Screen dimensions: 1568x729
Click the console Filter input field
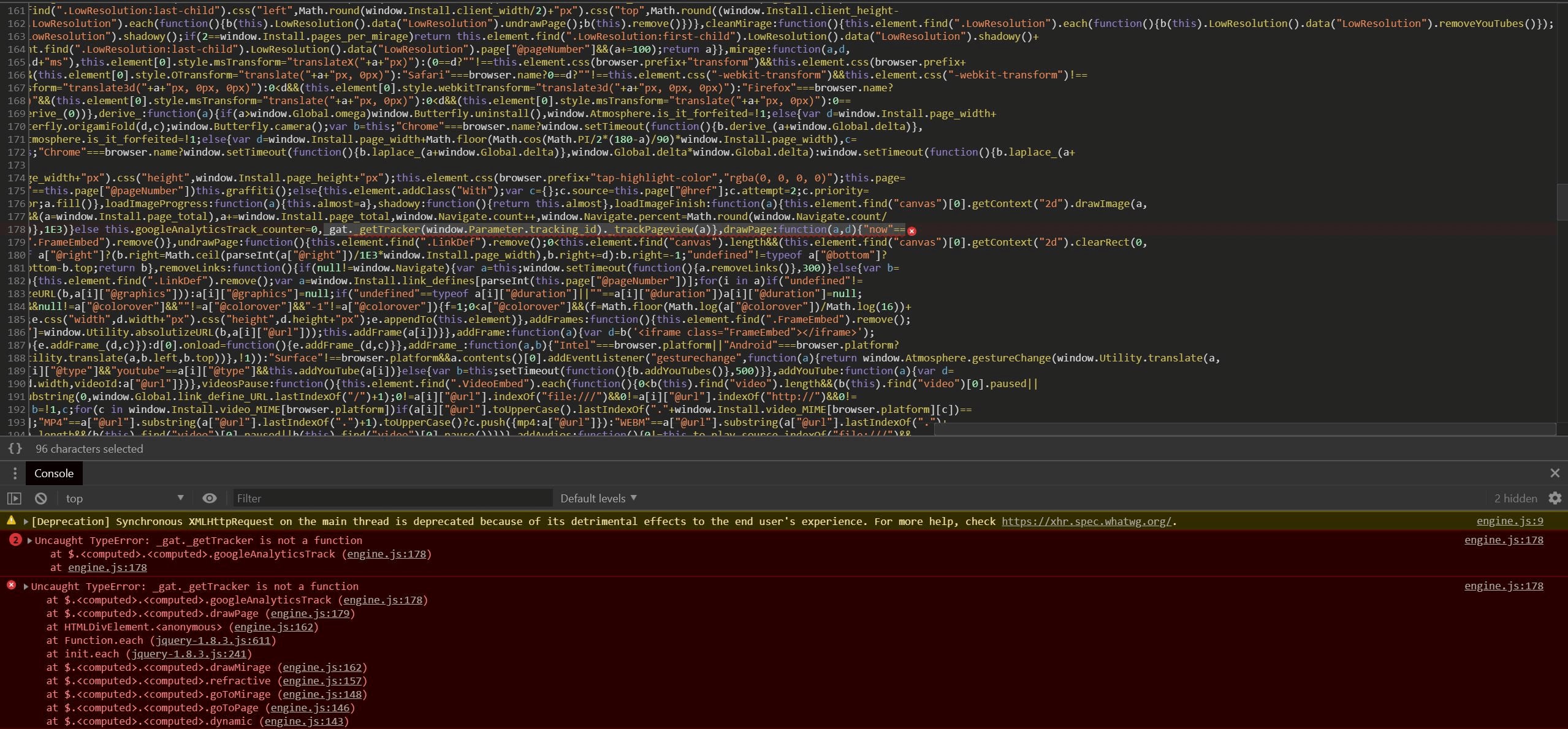392,499
